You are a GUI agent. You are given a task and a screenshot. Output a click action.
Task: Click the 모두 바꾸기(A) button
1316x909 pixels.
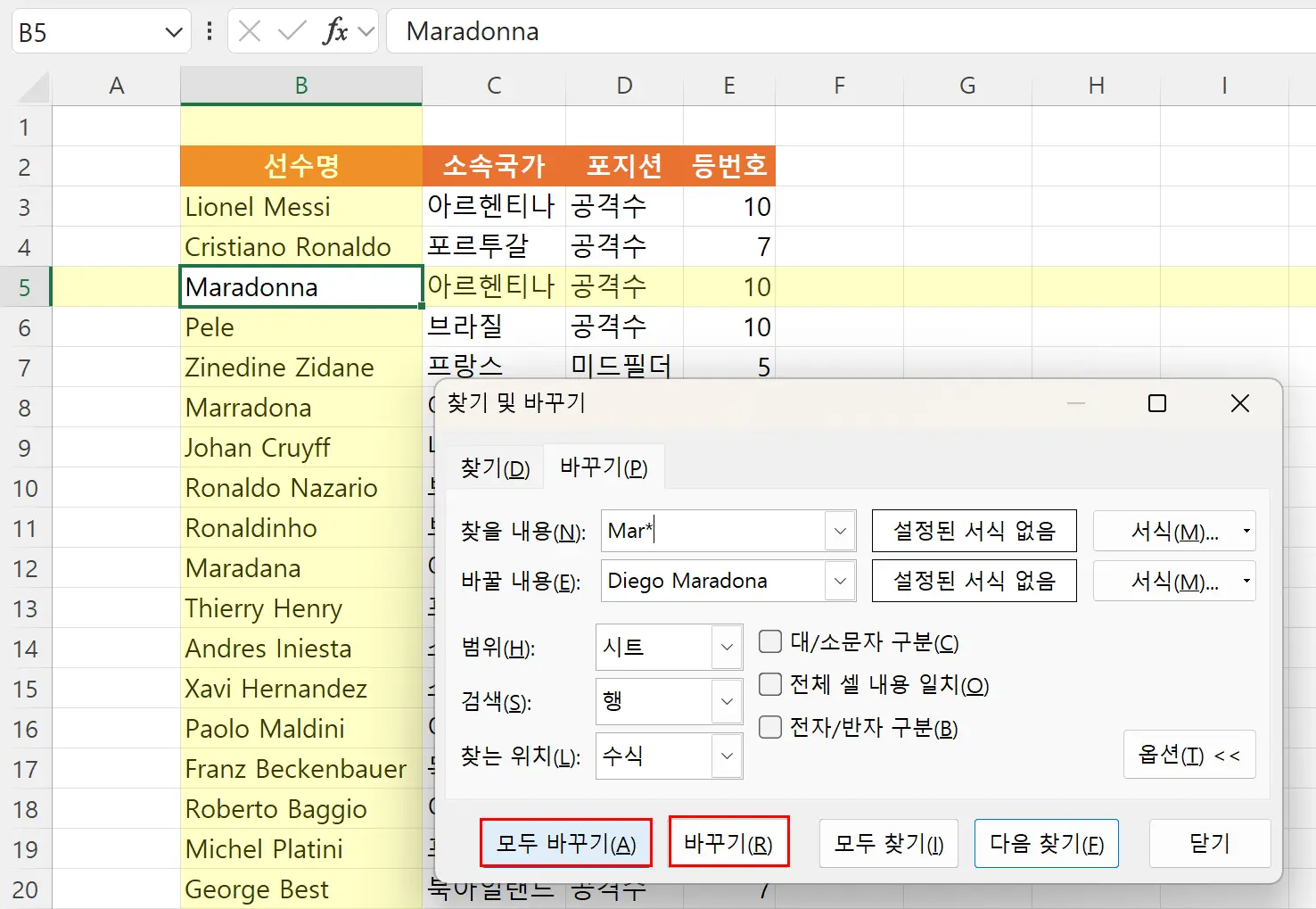pos(565,842)
